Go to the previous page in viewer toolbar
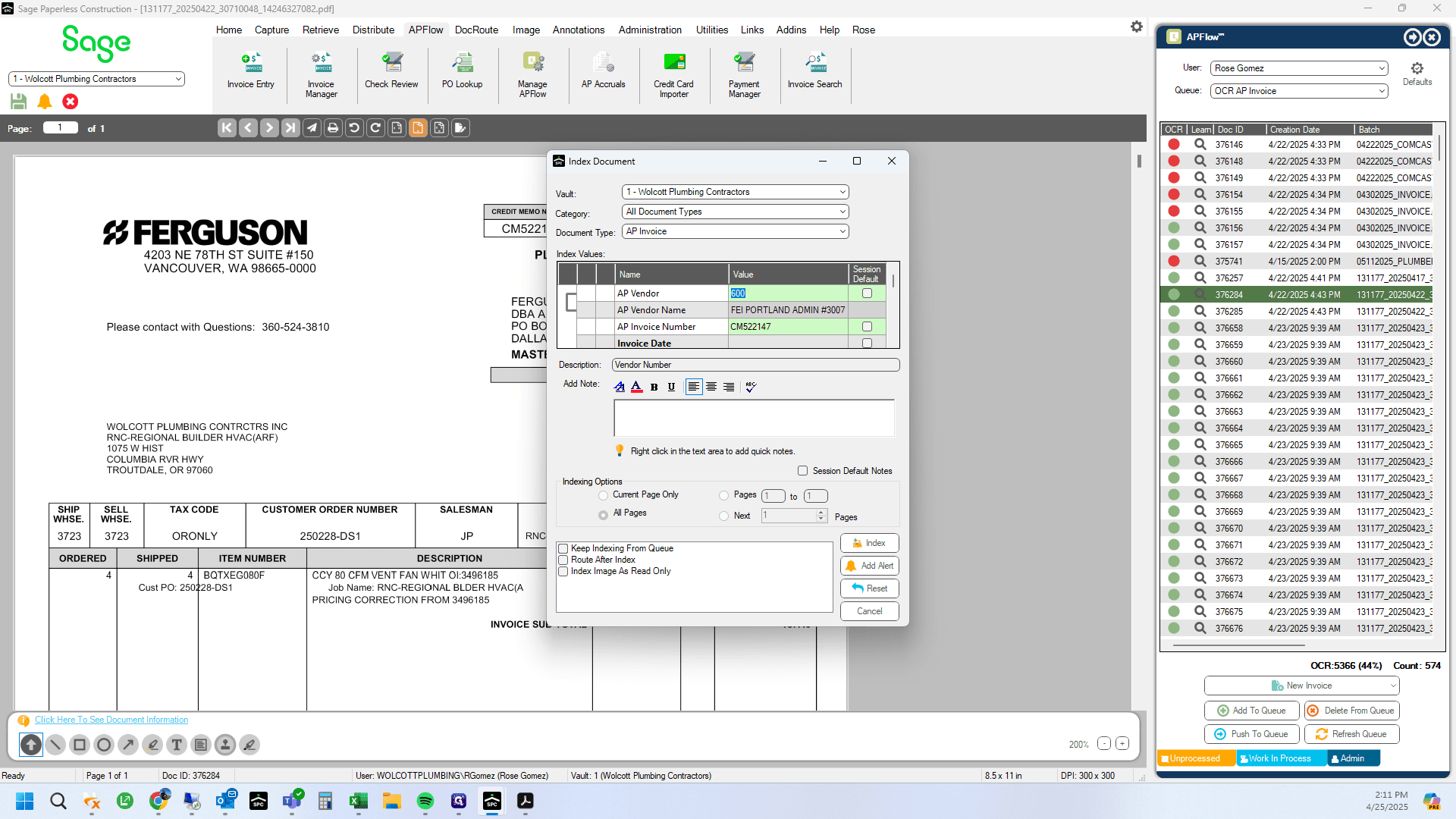This screenshot has width=1456, height=819. click(x=248, y=127)
